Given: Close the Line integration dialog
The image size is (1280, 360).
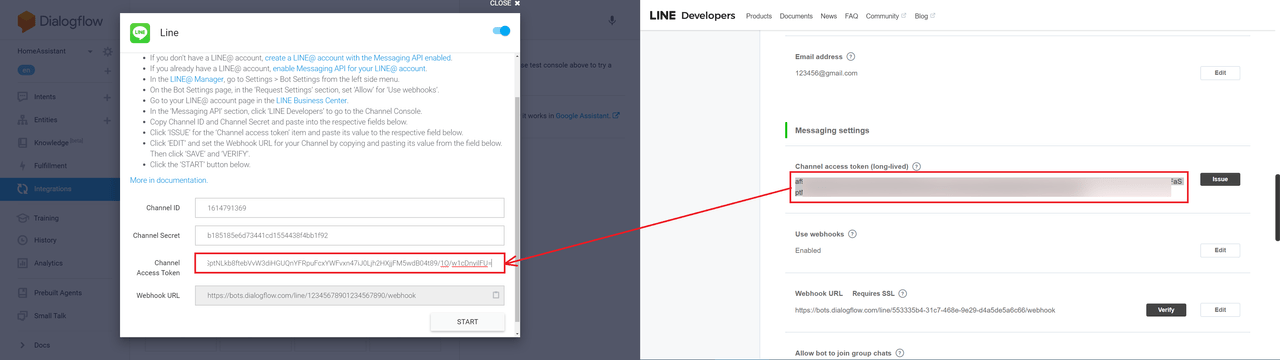Looking at the screenshot, I should [505, 3].
